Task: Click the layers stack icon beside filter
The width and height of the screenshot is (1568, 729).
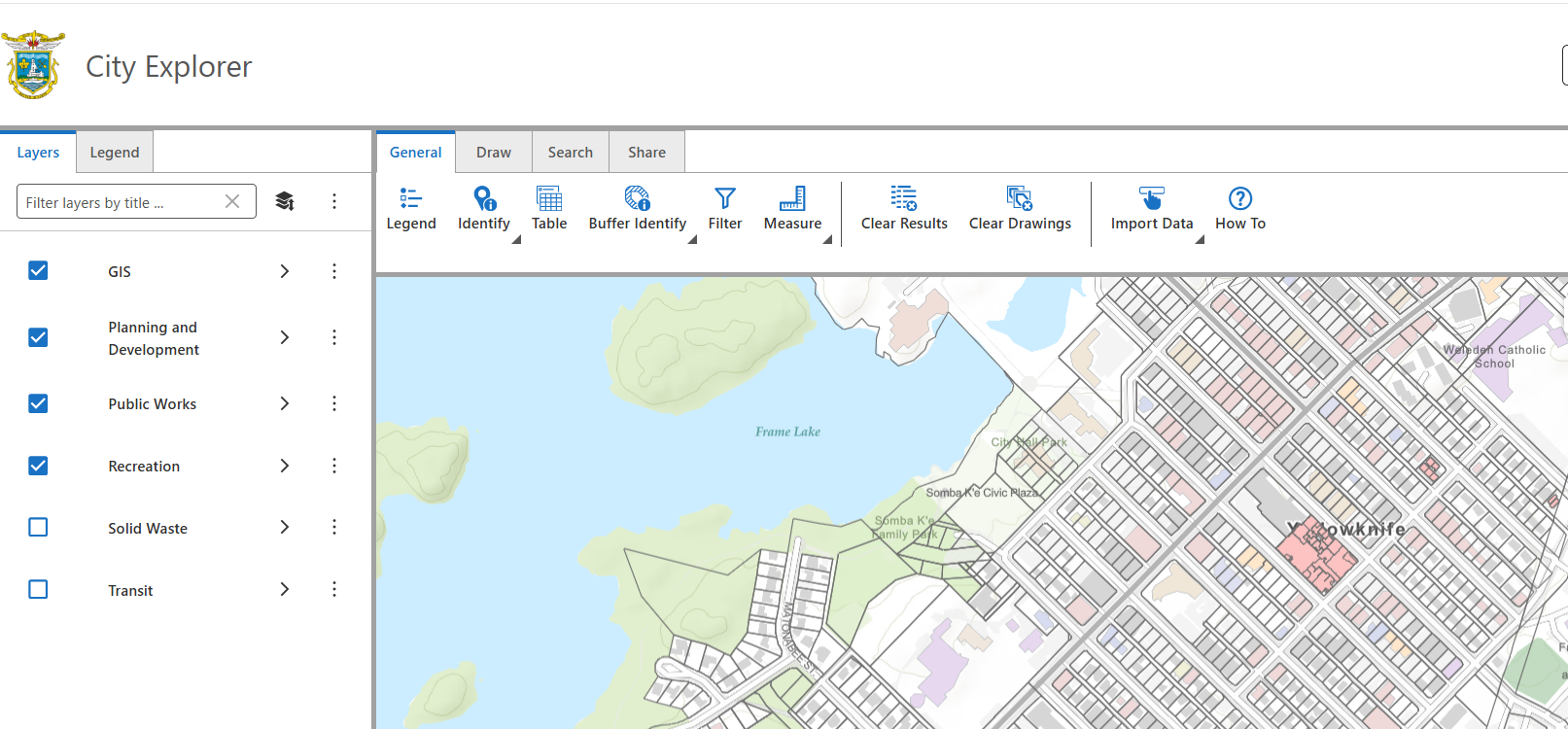Action: tap(285, 201)
